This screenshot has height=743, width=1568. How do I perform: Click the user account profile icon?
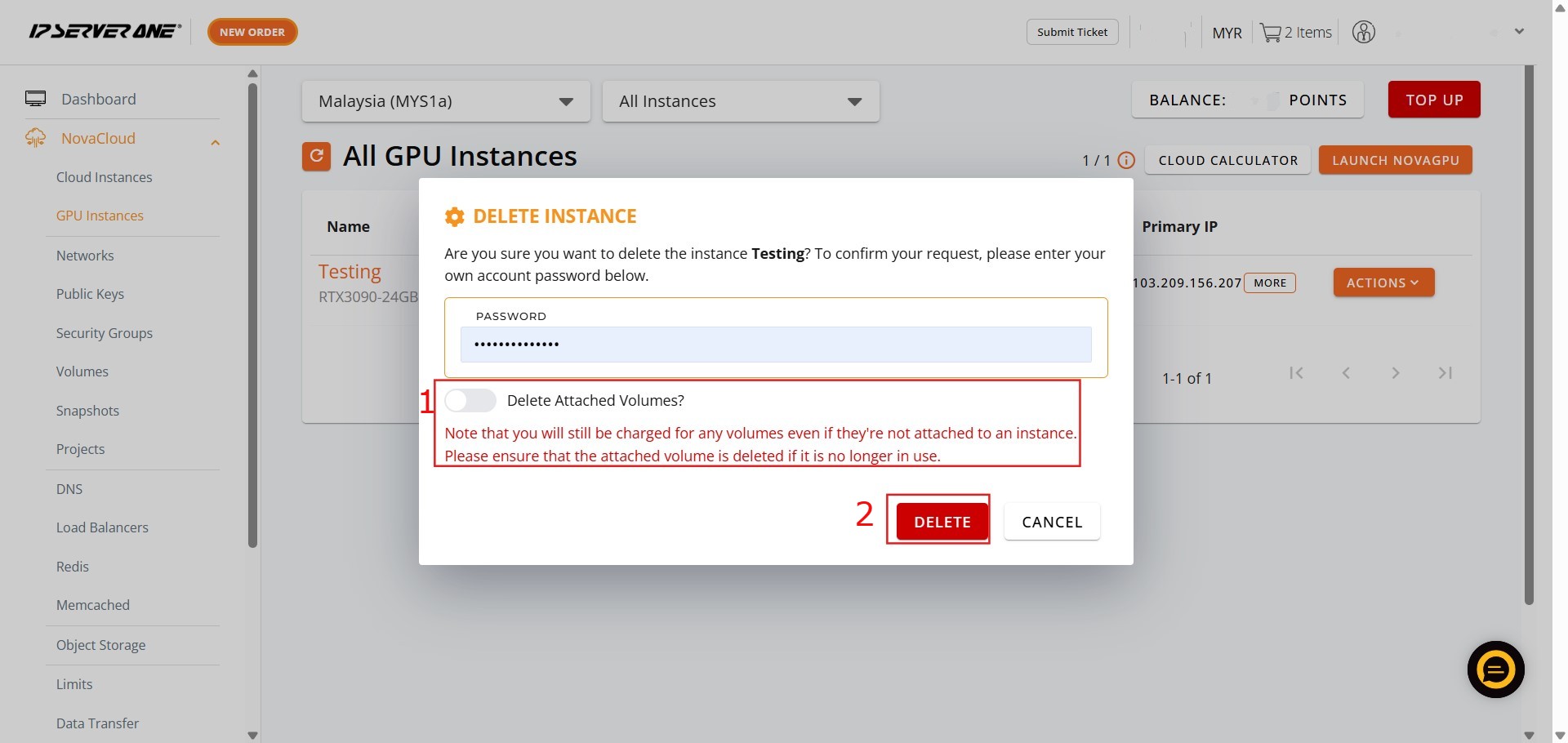click(x=1363, y=33)
